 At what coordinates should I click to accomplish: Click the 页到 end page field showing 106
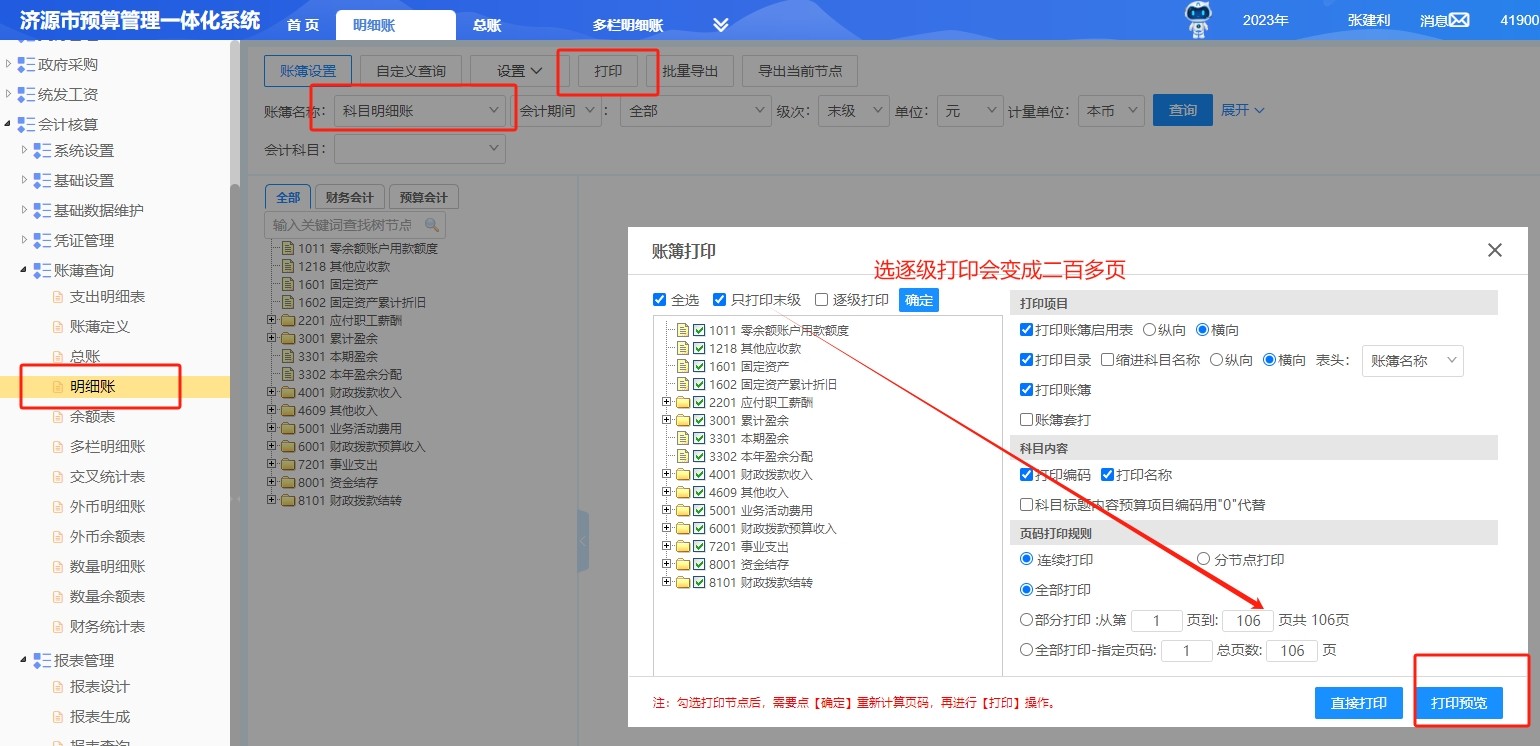[x=1248, y=620]
